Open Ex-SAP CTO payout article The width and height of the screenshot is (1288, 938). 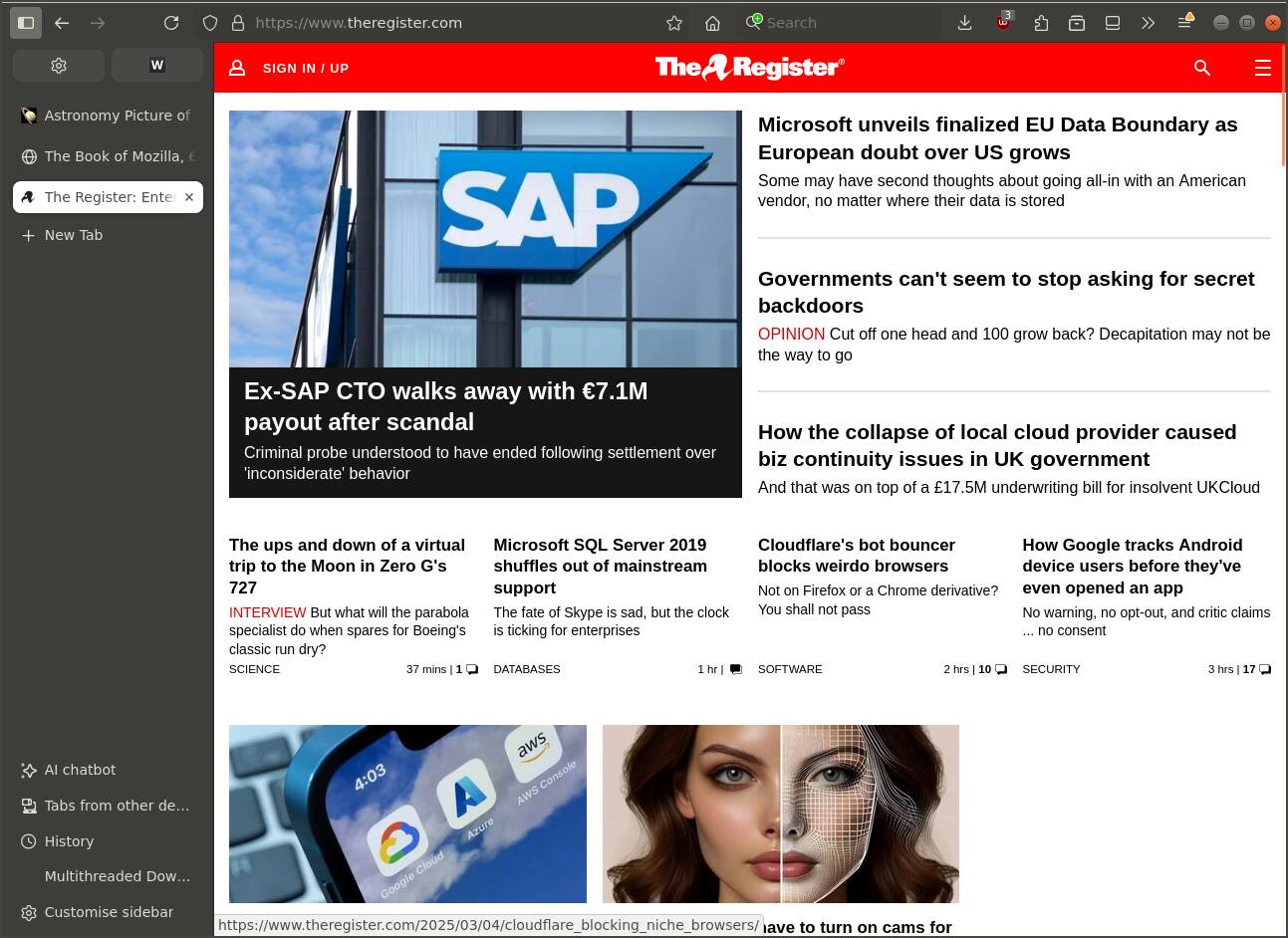[x=445, y=406]
